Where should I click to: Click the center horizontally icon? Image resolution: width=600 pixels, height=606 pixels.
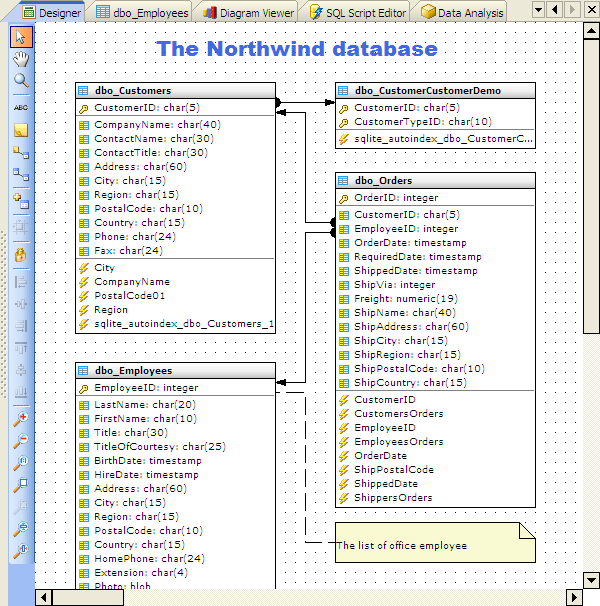[x=21, y=304]
